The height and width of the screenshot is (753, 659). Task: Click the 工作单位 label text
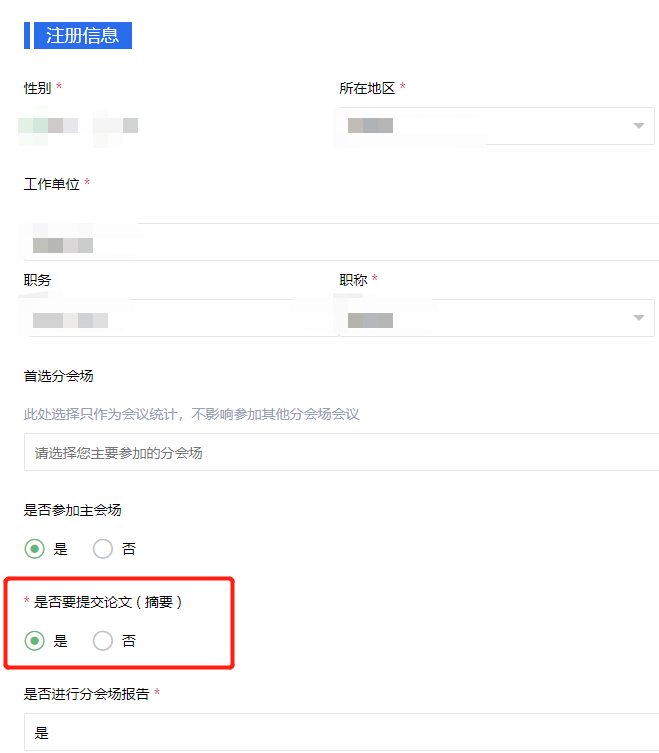click(52, 184)
